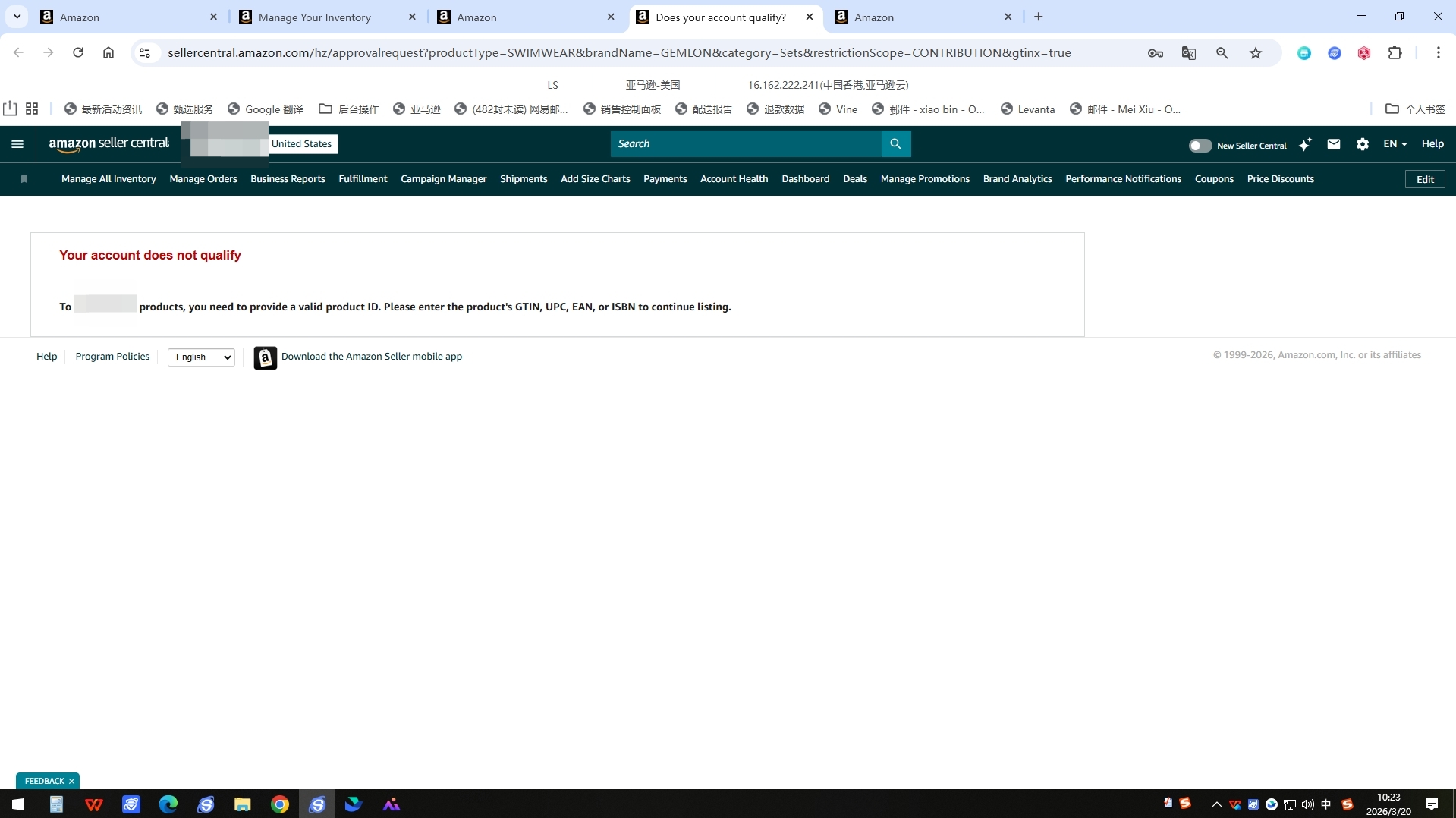
Task: Close the FEEDBACK tab widget
Action: click(71, 781)
